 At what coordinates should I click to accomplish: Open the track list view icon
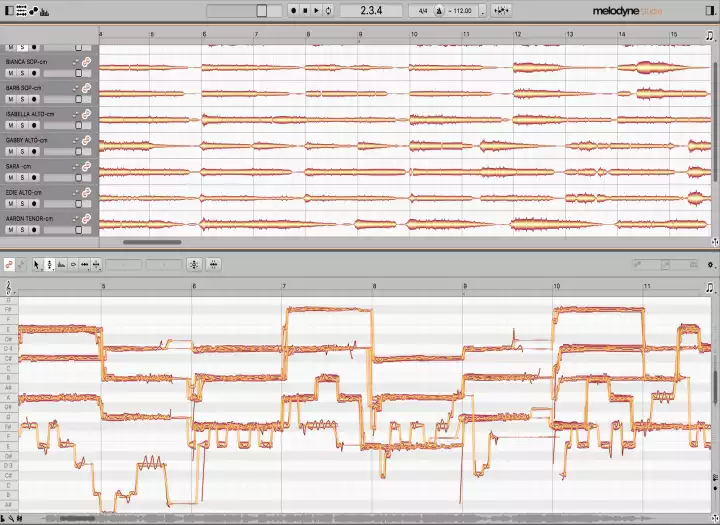pyautogui.click(x=21, y=11)
